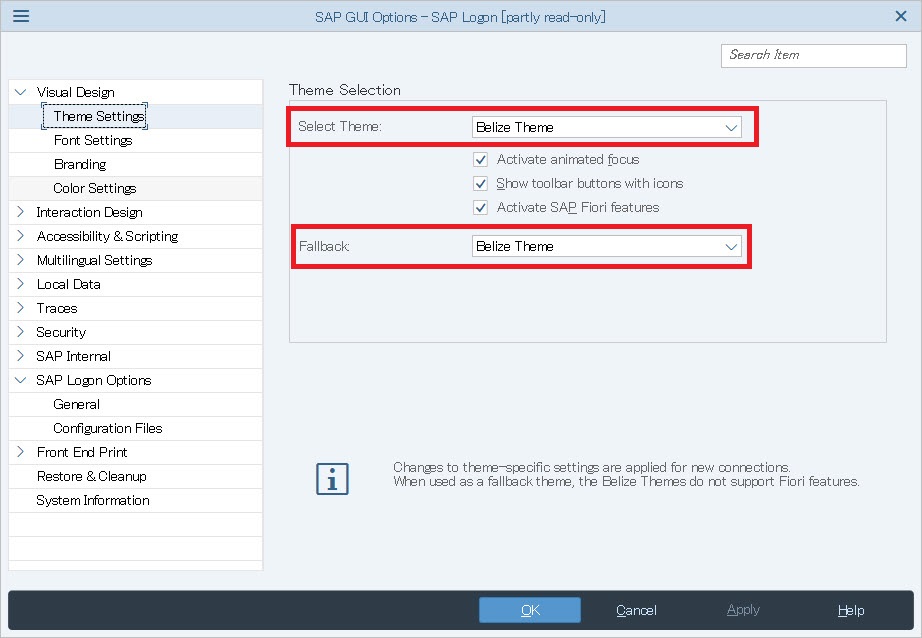Click the Help button
The width and height of the screenshot is (922, 638).
point(851,610)
